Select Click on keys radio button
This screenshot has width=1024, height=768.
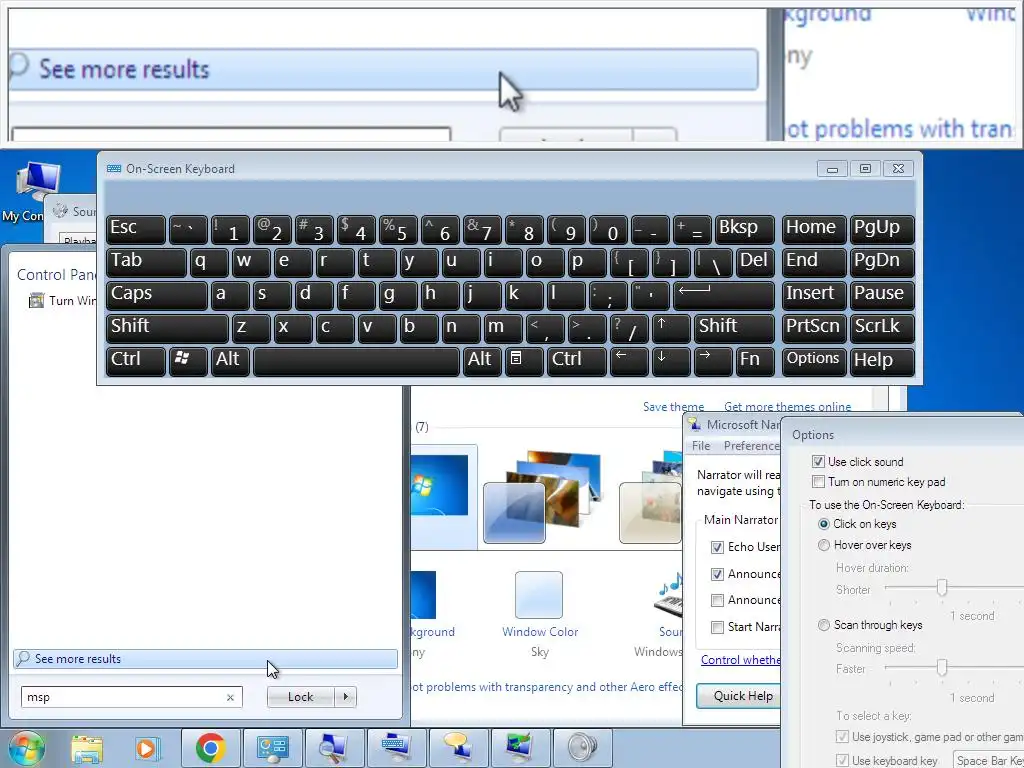tap(824, 524)
